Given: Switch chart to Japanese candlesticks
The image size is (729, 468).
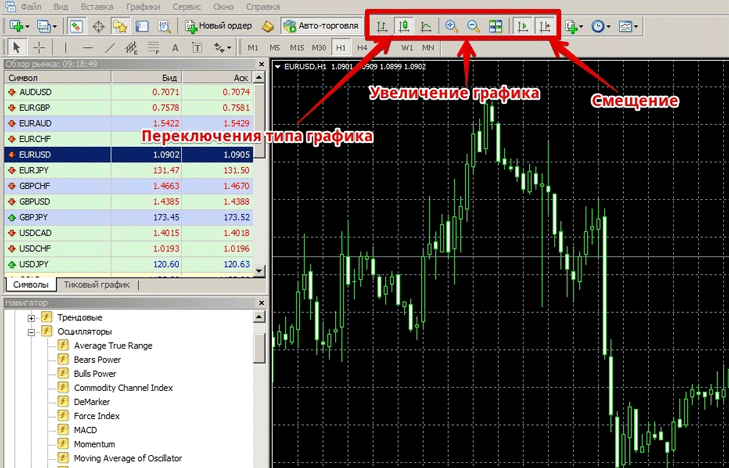Looking at the screenshot, I should 403,27.
